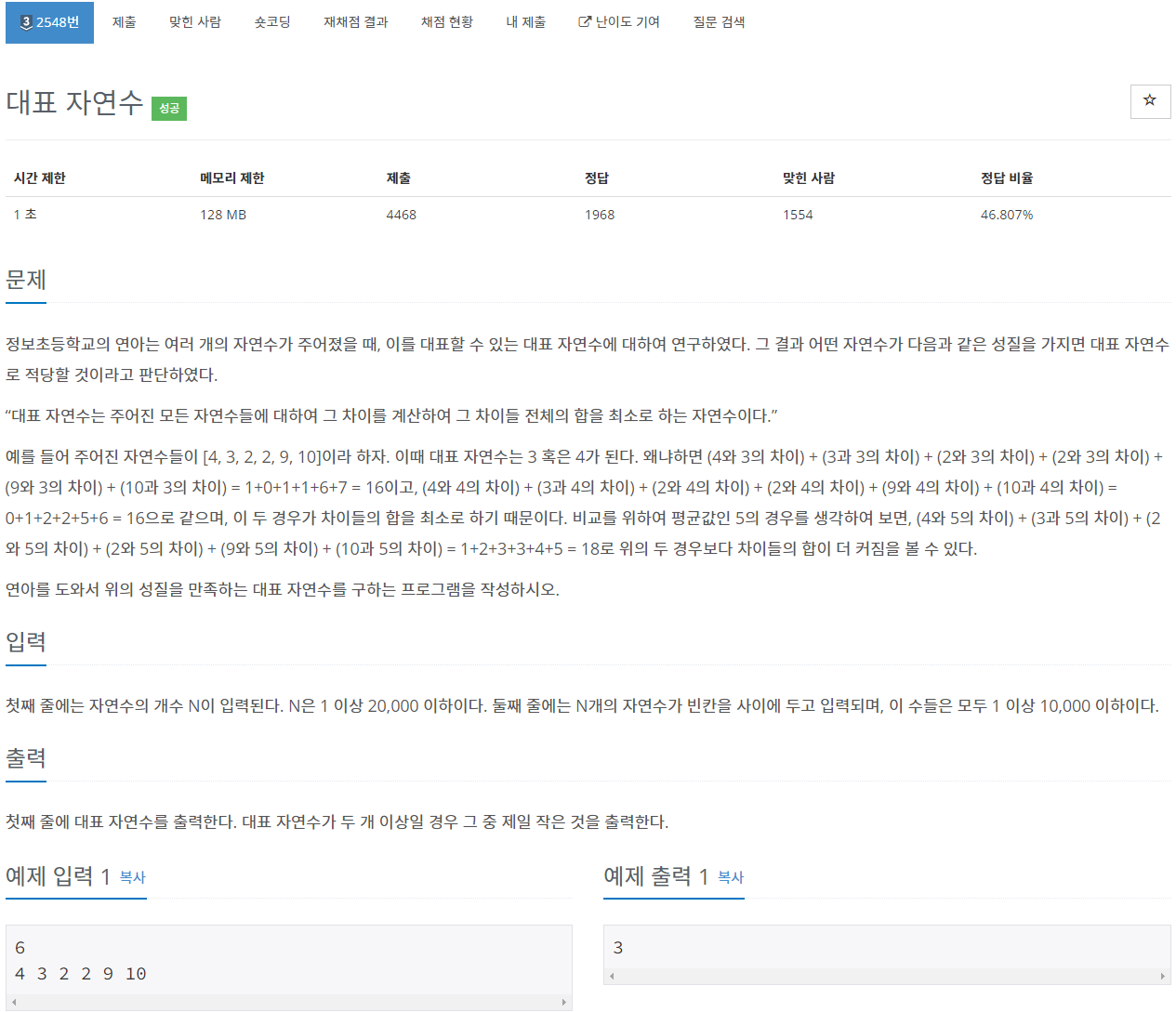Viewport: 1176px width, 1012px height.
Task: Switch to the 숏코딩 tab
Action: point(272,21)
